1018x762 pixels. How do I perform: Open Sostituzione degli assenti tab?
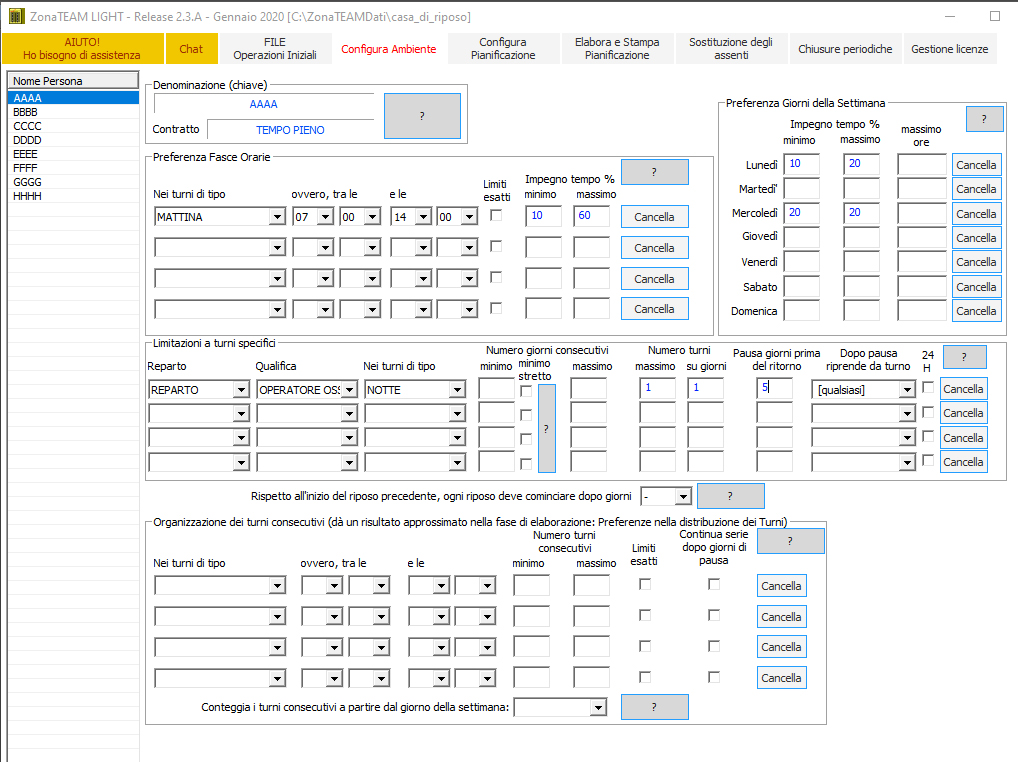click(x=731, y=49)
